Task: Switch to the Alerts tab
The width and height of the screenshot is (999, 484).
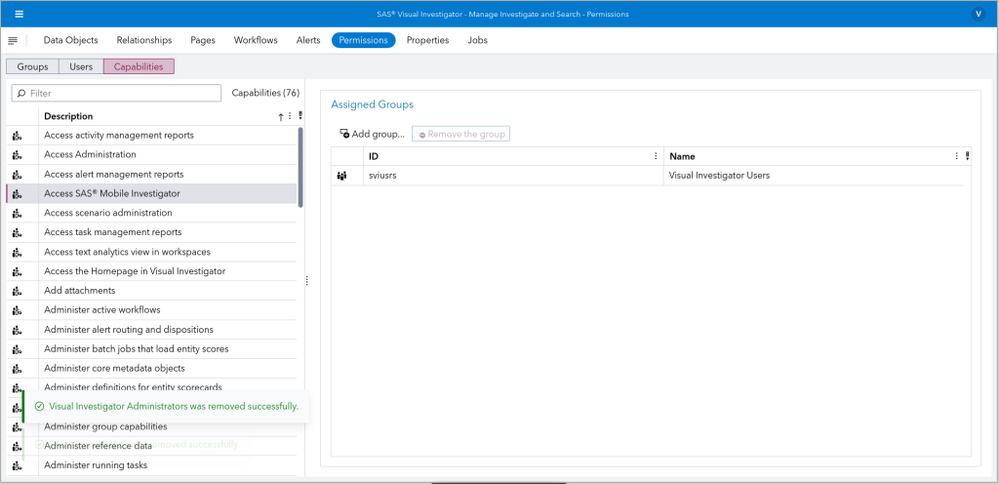Action: pyautogui.click(x=308, y=40)
